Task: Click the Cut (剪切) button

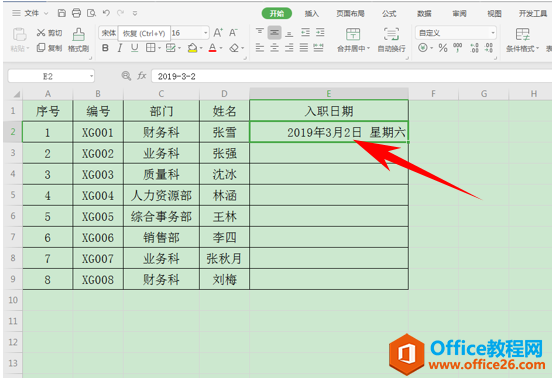Action: [49, 33]
